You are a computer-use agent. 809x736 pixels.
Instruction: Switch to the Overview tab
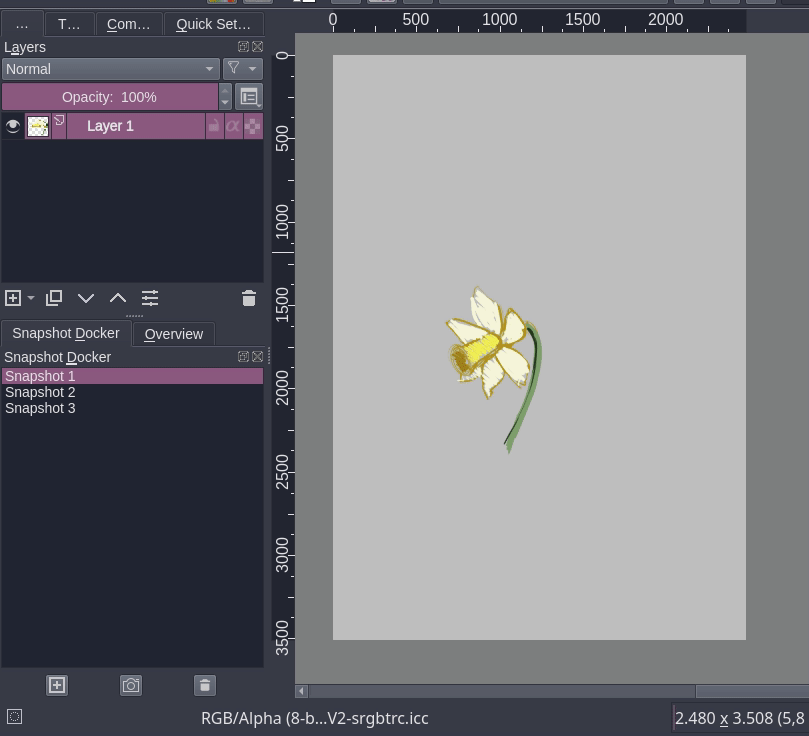[173, 334]
